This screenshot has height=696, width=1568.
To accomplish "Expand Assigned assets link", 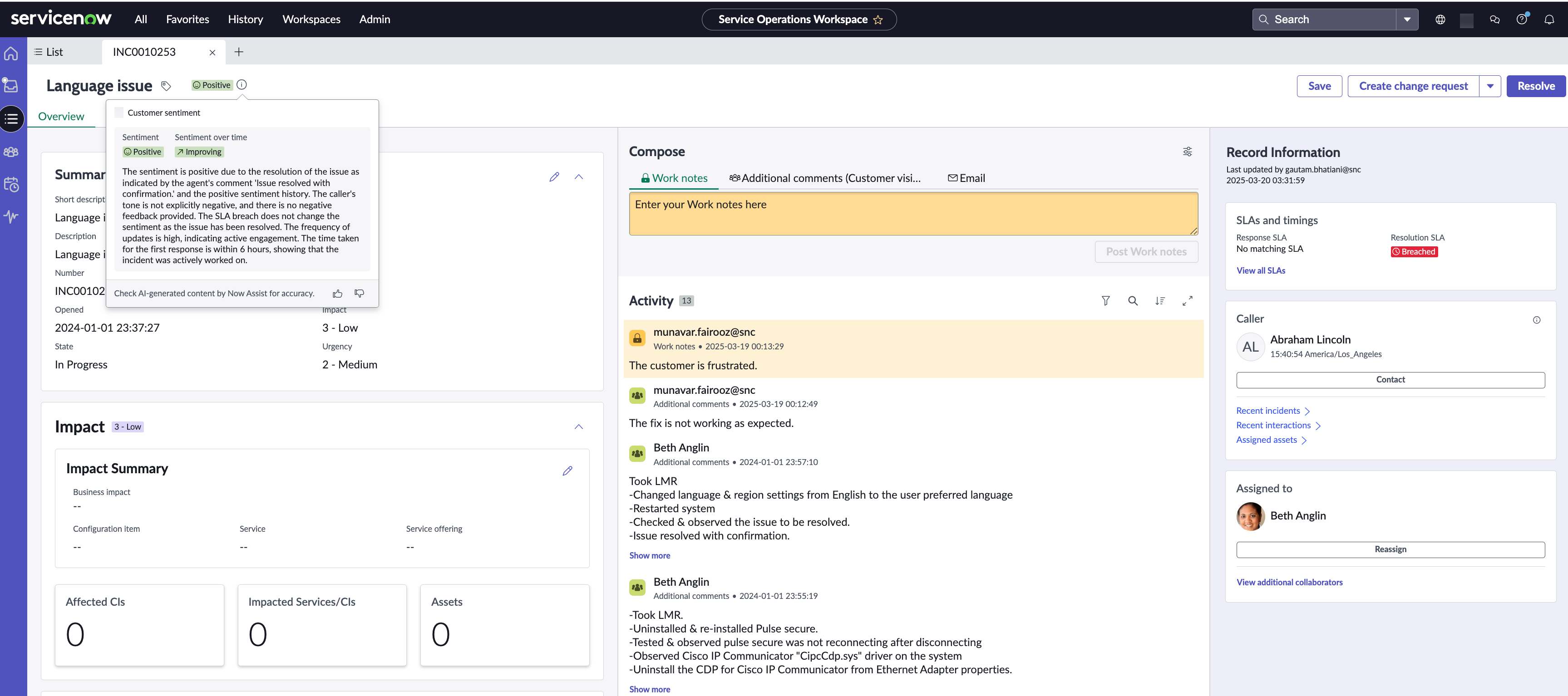I will (1272, 440).
